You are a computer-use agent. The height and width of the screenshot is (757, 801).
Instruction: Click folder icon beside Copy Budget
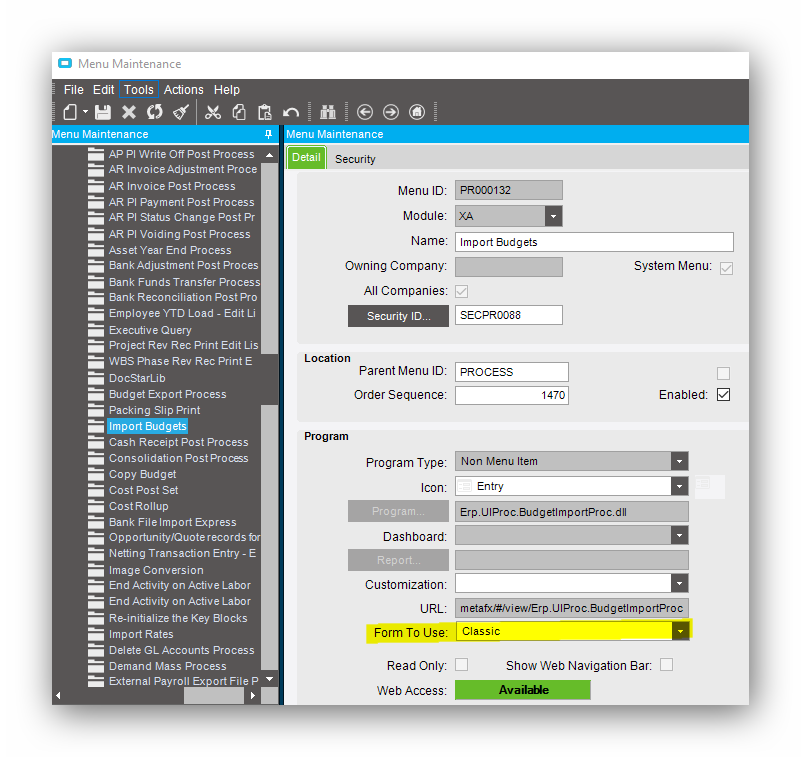click(96, 475)
